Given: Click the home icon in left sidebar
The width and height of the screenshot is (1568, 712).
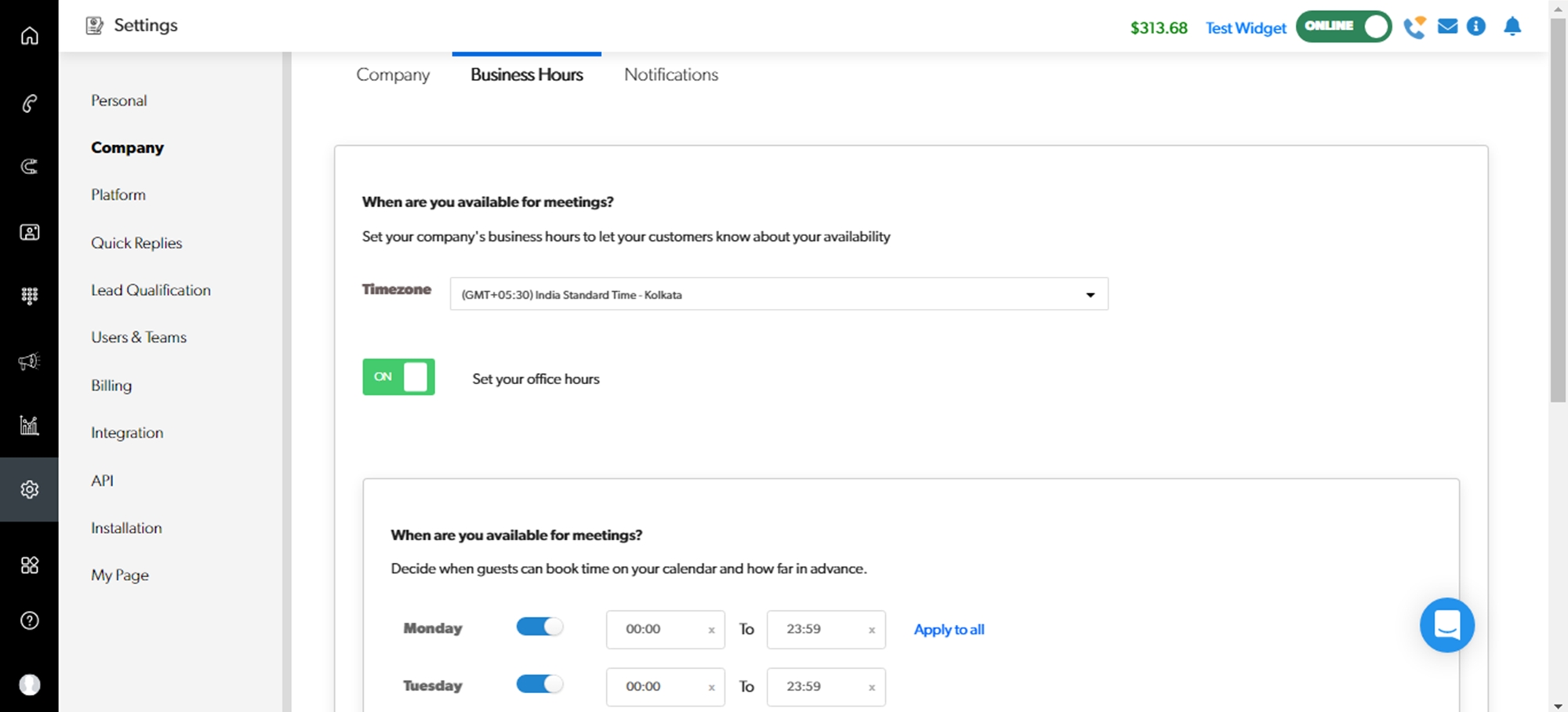Looking at the screenshot, I should tap(29, 36).
